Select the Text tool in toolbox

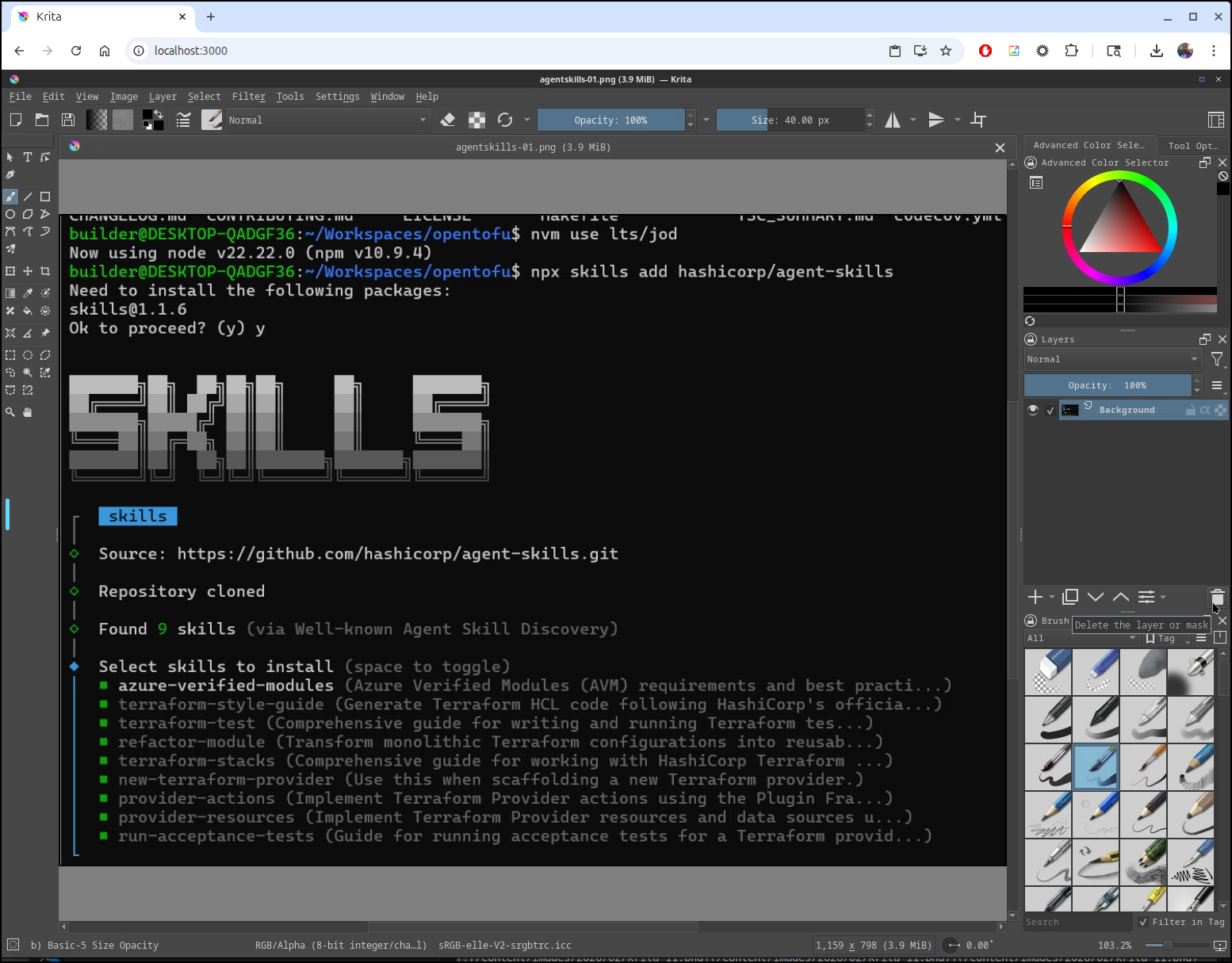coord(28,157)
